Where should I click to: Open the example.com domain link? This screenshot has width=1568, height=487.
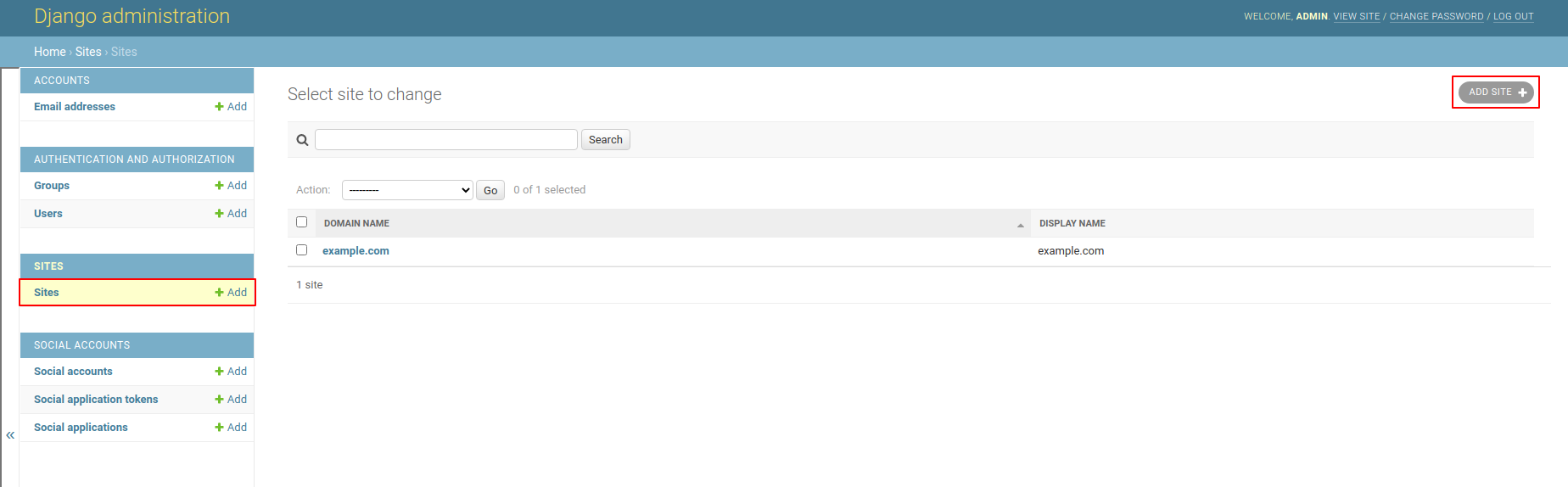(356, 251)
